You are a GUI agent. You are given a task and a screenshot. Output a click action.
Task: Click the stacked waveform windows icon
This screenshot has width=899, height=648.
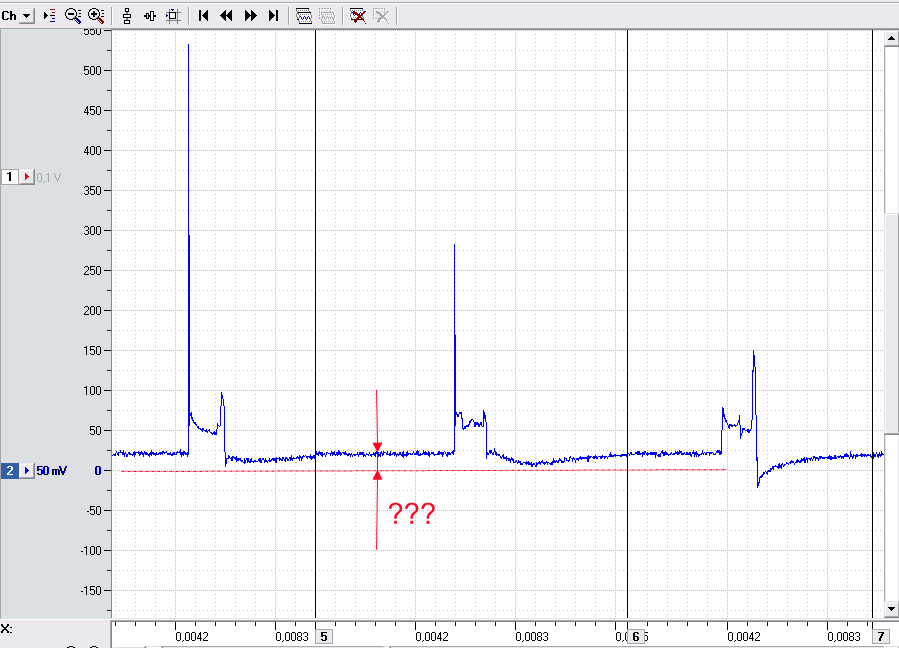(304, 16)
